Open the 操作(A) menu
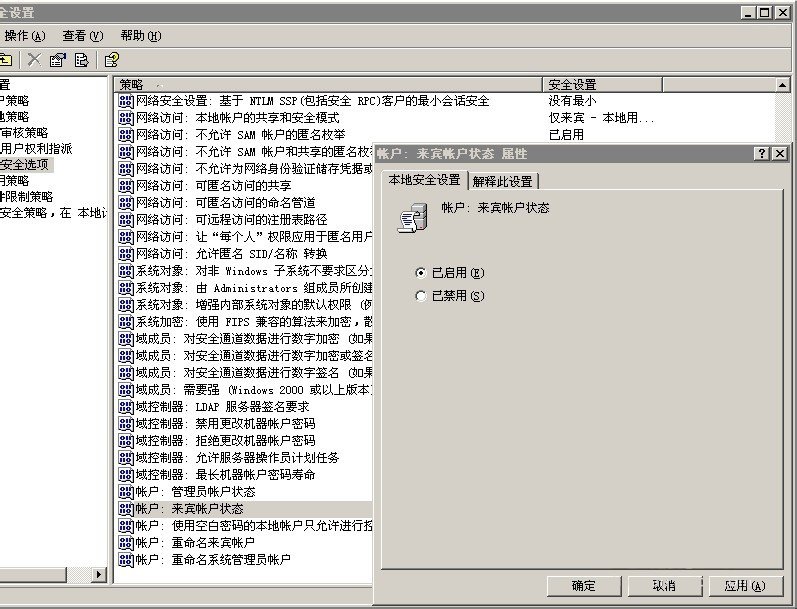 (x=24, y=36)
